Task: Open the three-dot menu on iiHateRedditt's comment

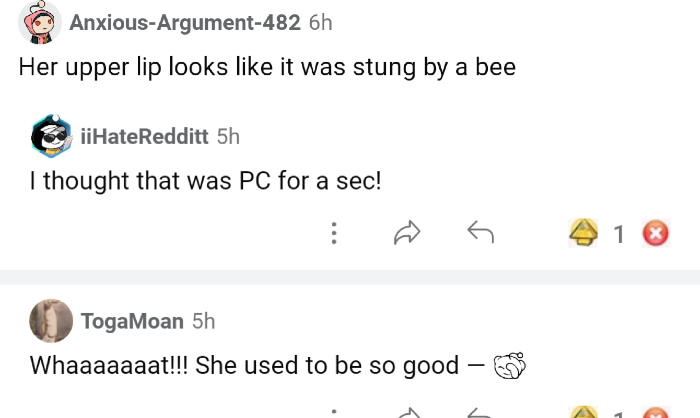Action: click(333, 234)
